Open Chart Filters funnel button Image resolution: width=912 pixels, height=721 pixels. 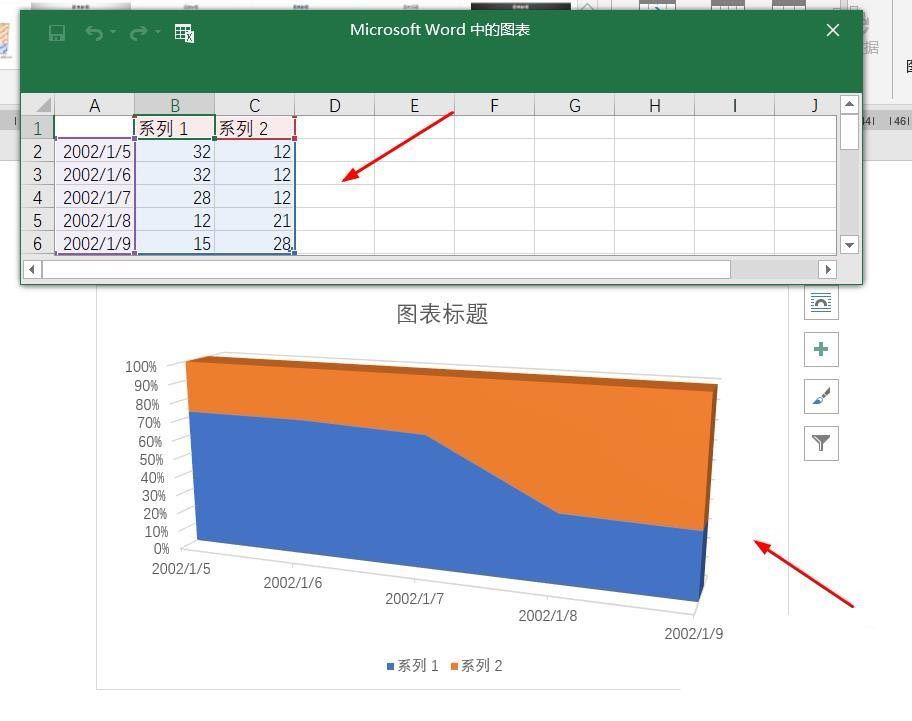(821, 443)
